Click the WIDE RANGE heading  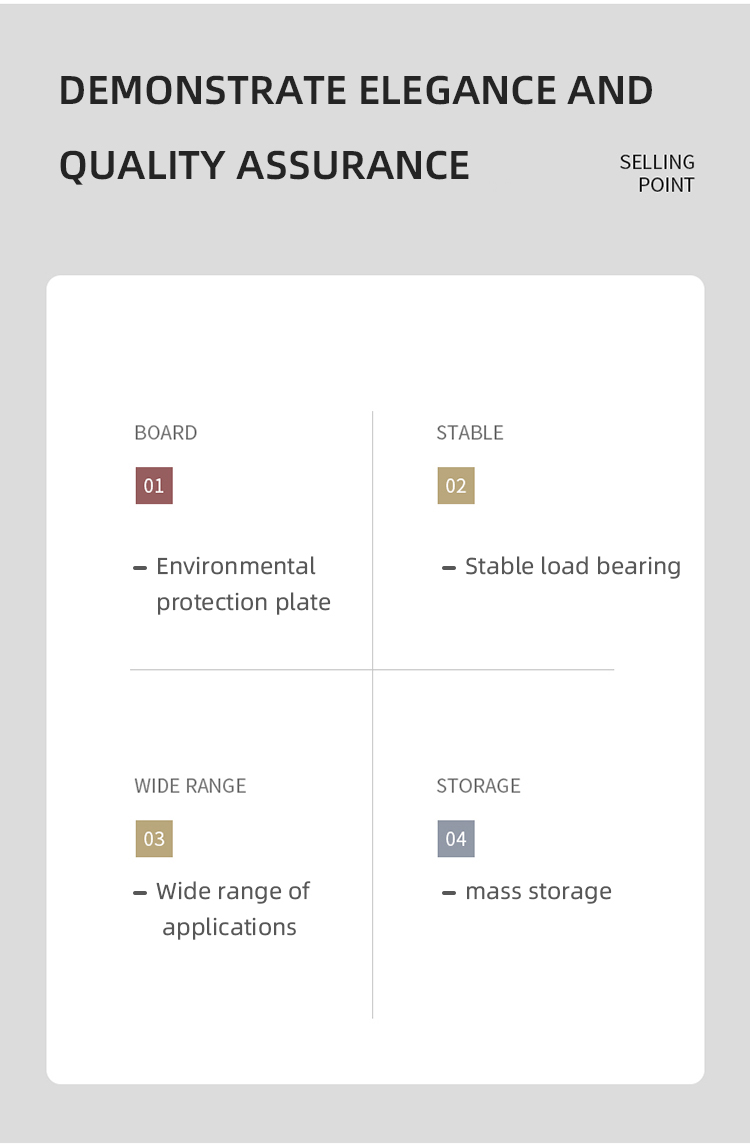point(190,786)
